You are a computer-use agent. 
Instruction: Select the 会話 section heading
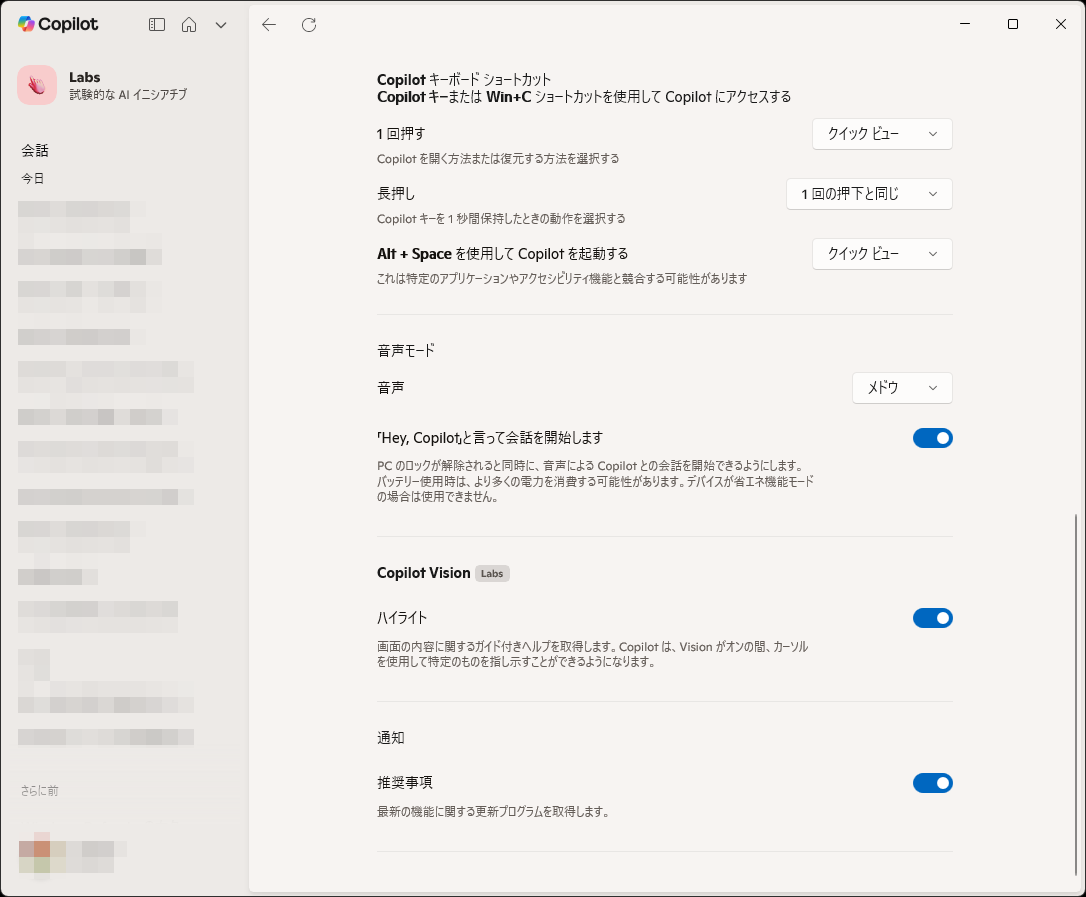point(35,150)
